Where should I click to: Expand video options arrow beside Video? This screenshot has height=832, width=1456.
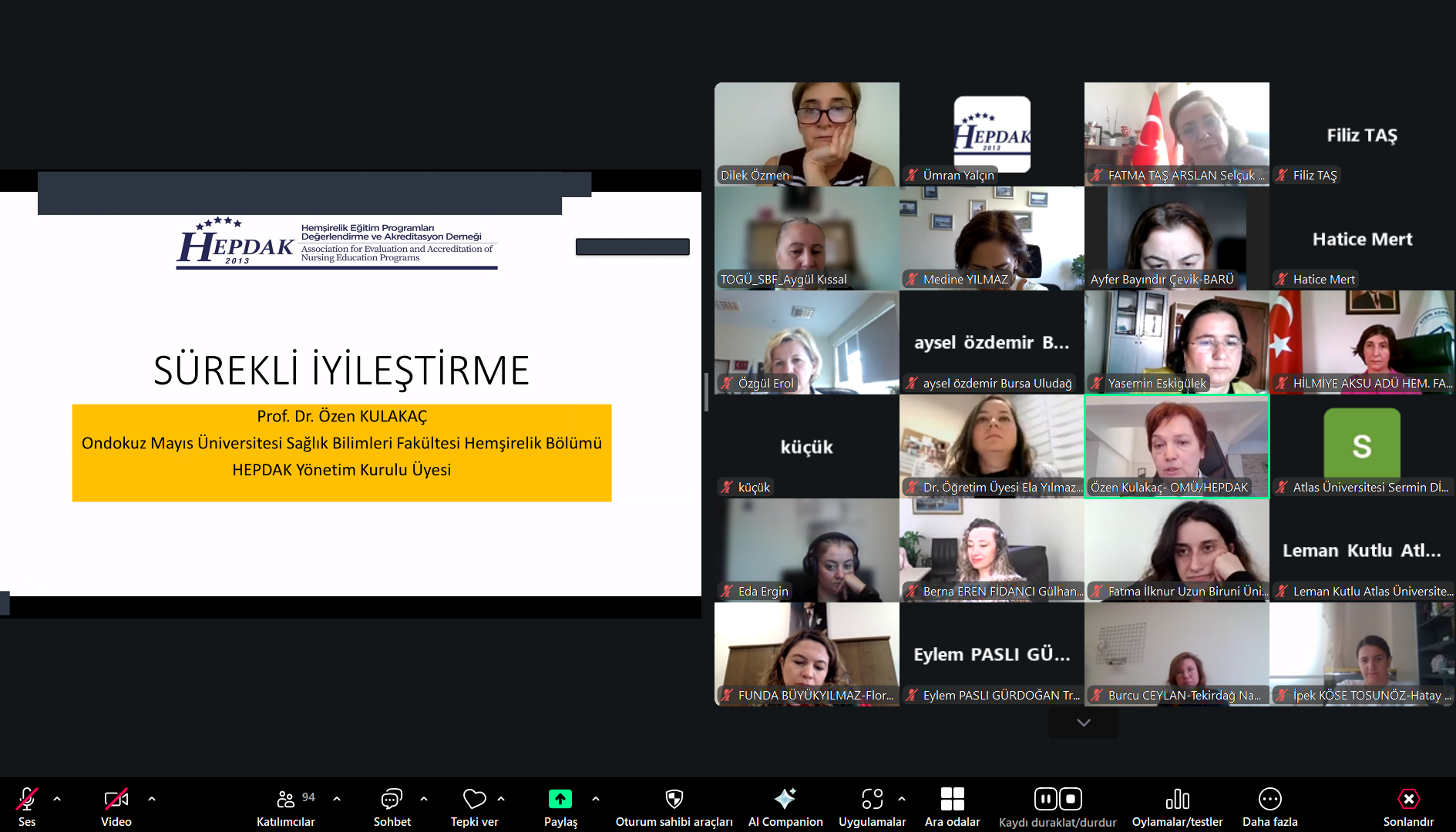pos(152,799)
